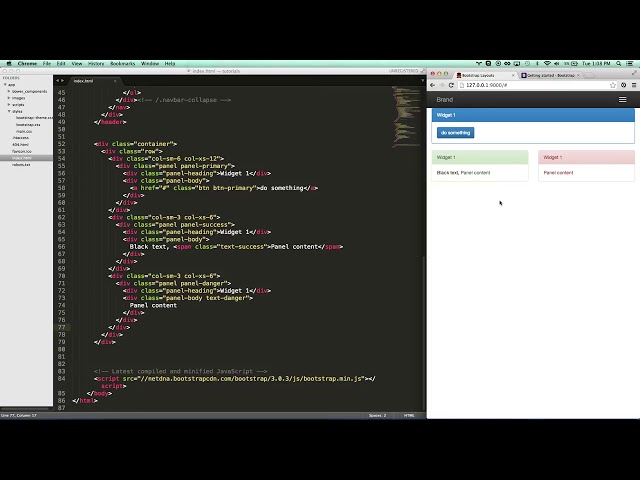Image resolution: width=640 pixels, height=480 pixels.
Task: Select index.html in the sidebar
Action: pos(26,158)
